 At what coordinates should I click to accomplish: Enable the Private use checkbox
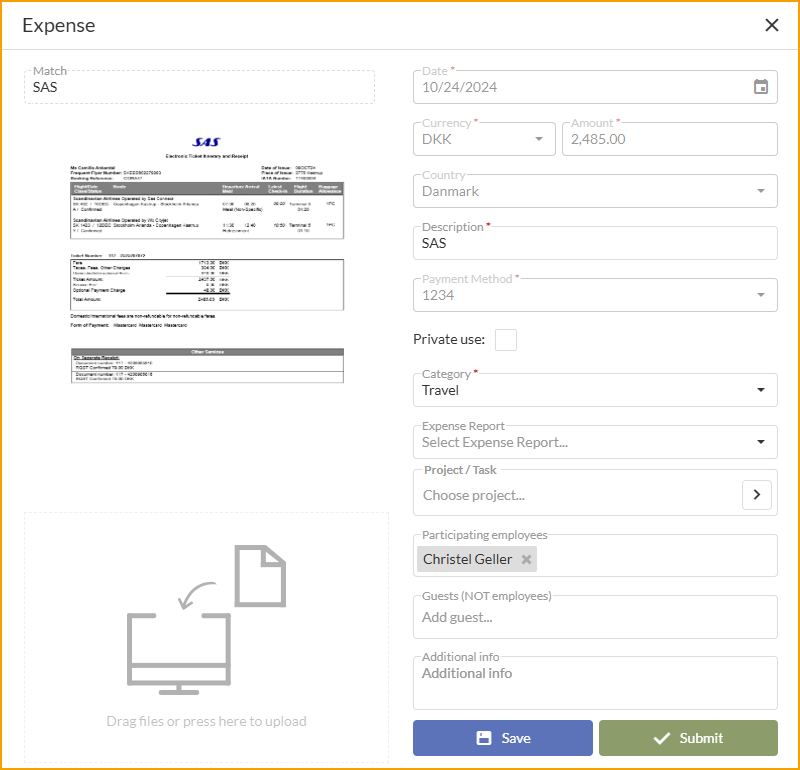pyautogui.click(x=506, y=339)
